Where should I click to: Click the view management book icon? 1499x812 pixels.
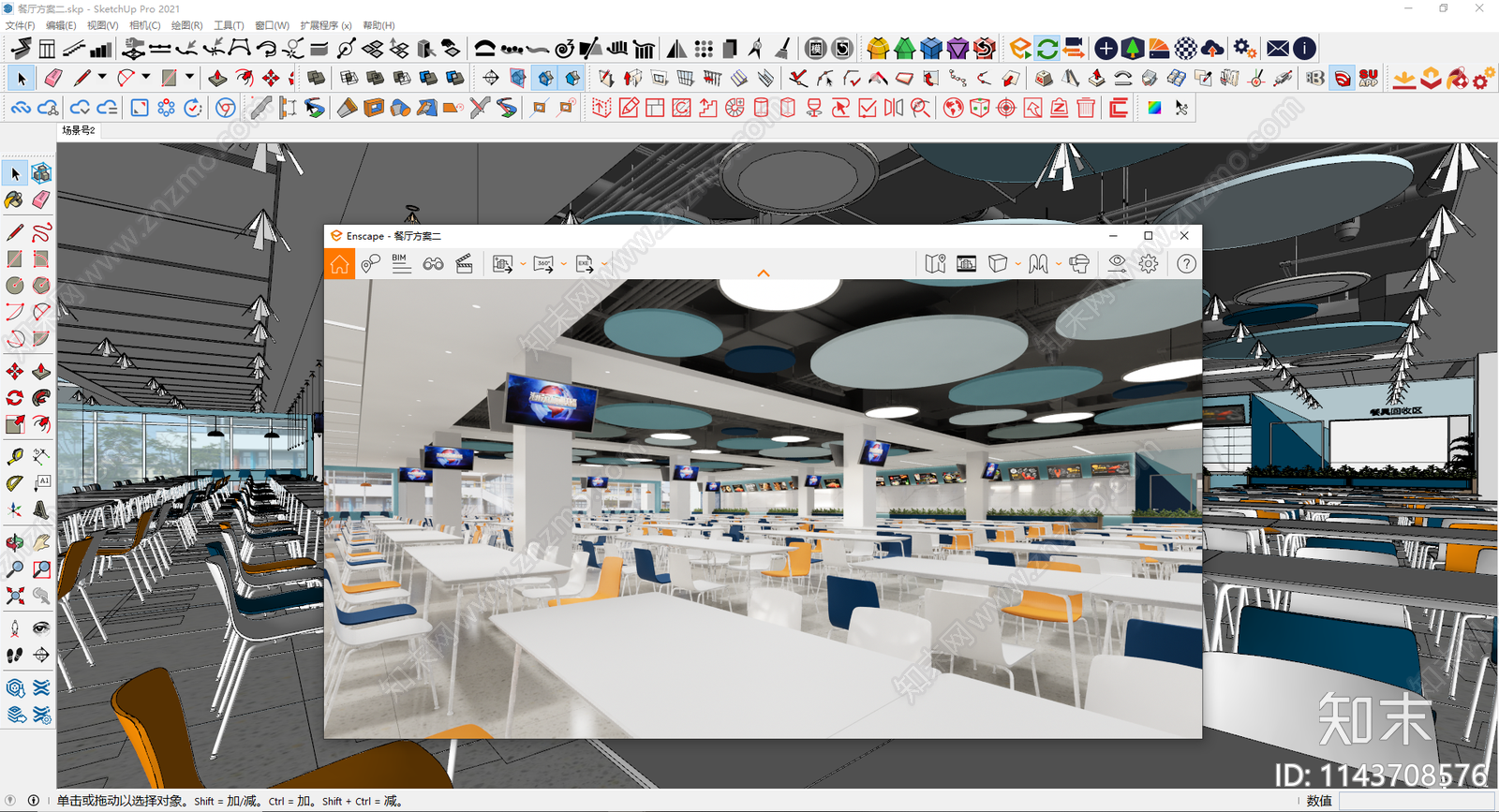tap(1038, 264)
